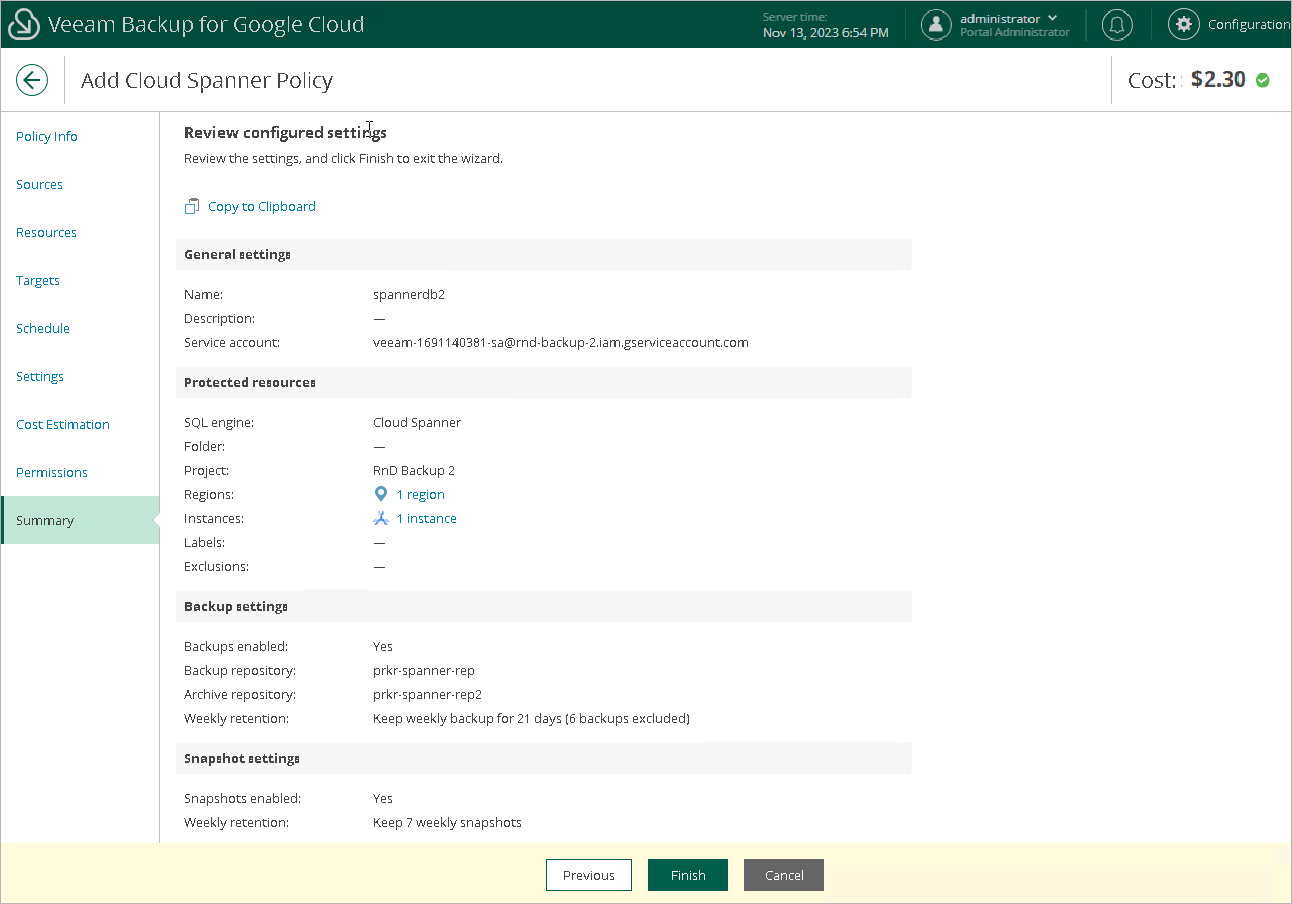The height and width of the screenshot is (904, 1292).
Task: Click the green cost status checkmark
Action: coord(1262,80)
